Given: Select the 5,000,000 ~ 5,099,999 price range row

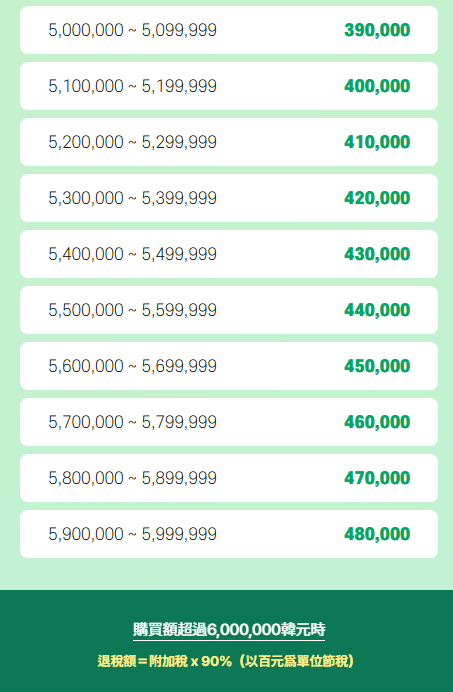Looking at the screenshot, I should (x=229, y=30).
